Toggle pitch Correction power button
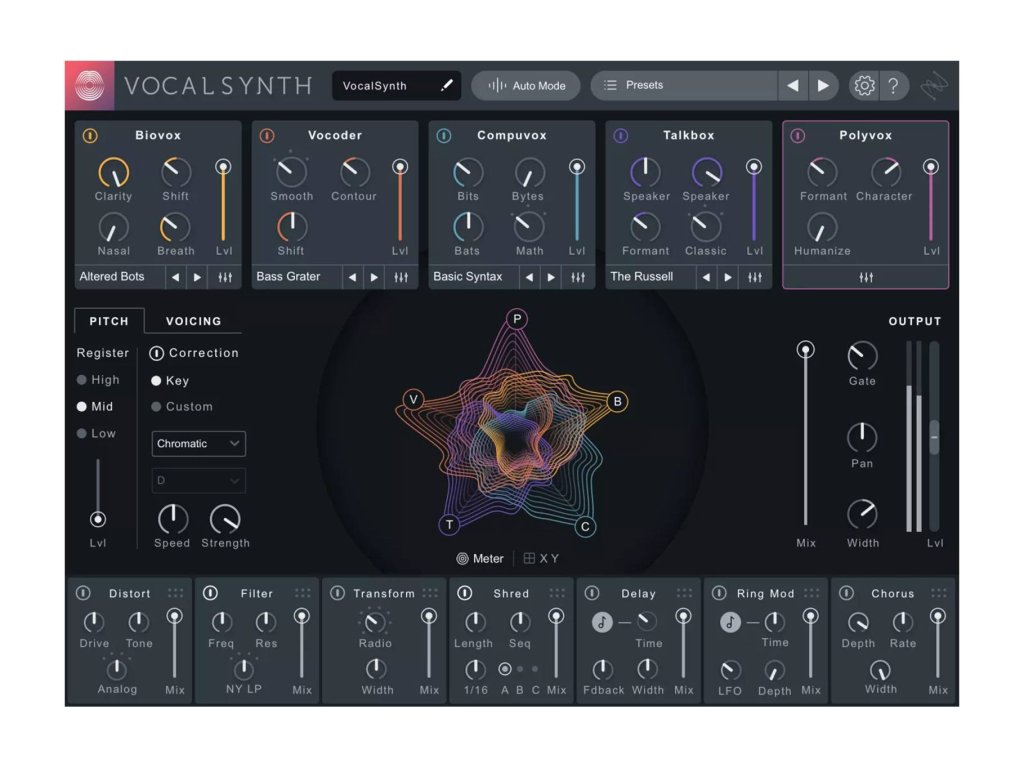This screenshot has width=1024, height=768. (157, 353)
